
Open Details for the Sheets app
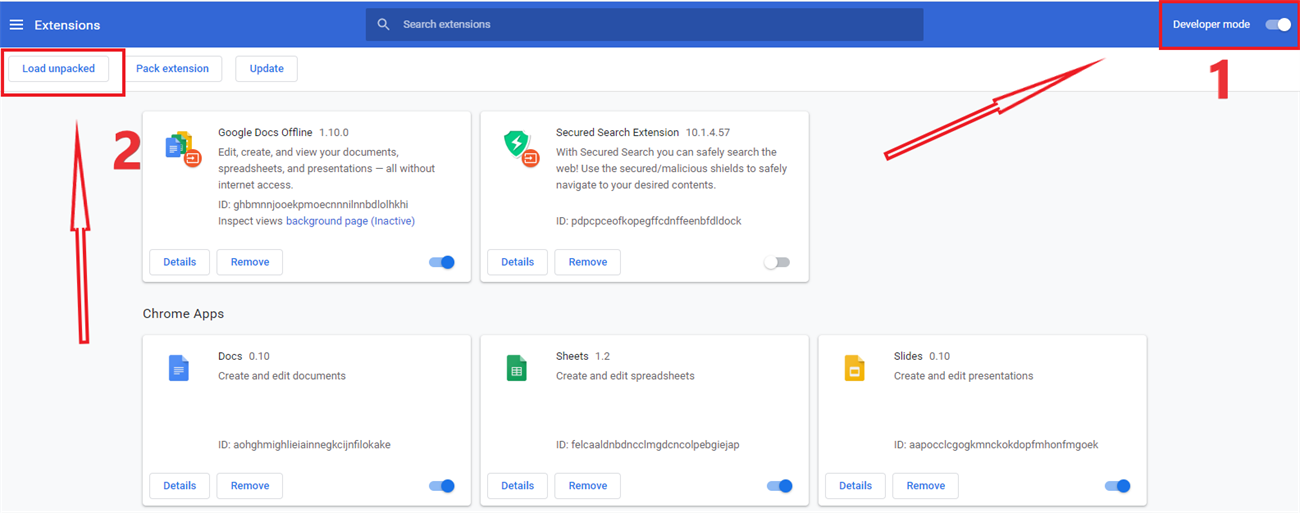(518, 486)
